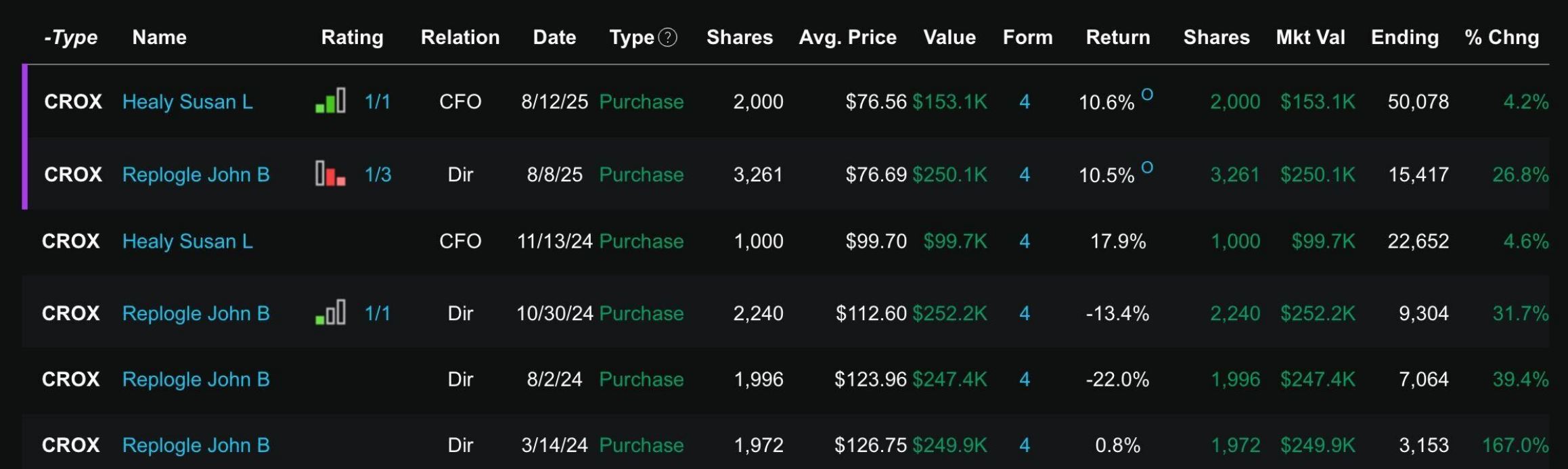
Task: Click the help icon next to Type header
Action: 667,37
